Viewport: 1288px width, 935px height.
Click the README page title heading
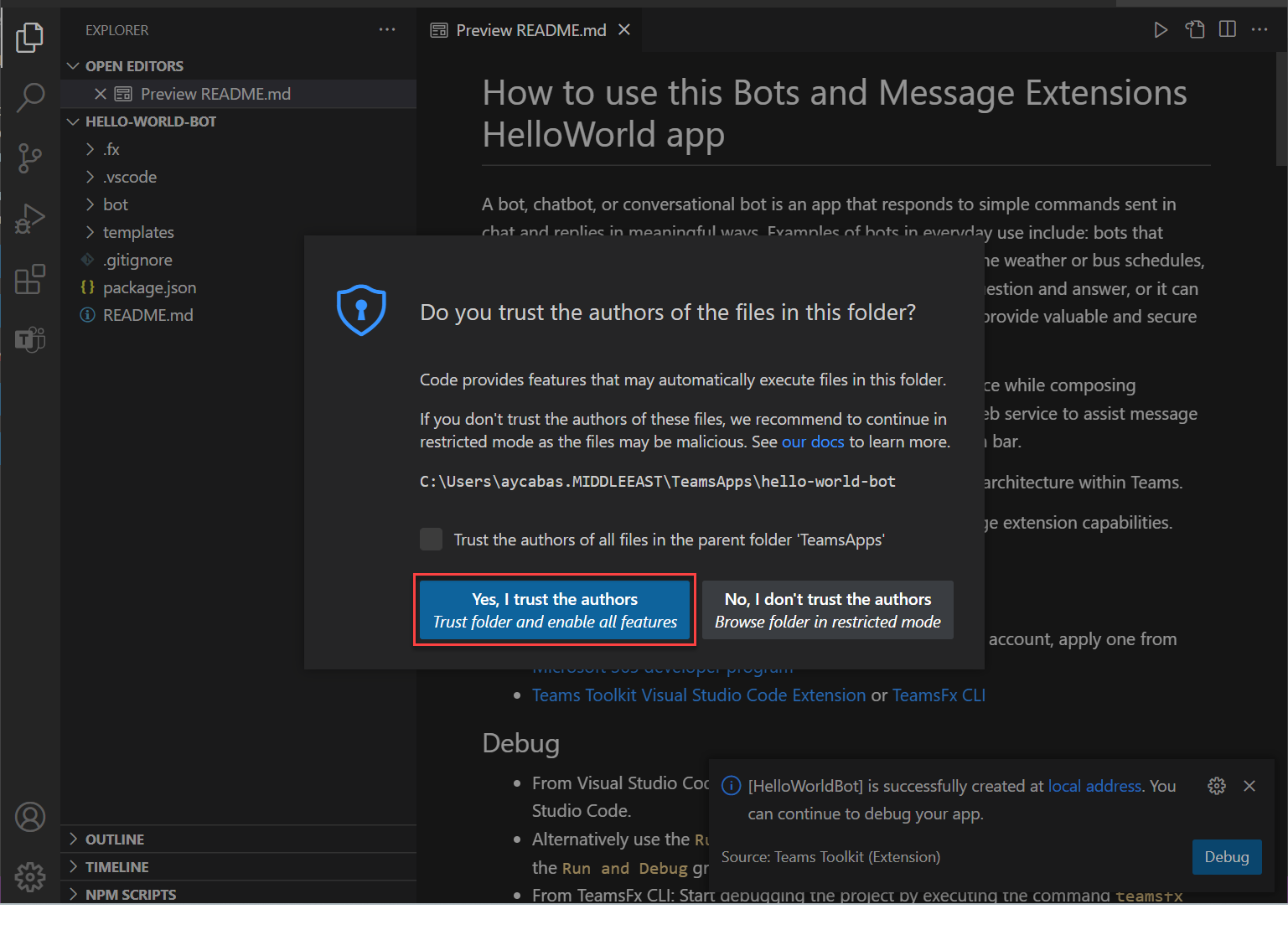(x=835, y=113)
